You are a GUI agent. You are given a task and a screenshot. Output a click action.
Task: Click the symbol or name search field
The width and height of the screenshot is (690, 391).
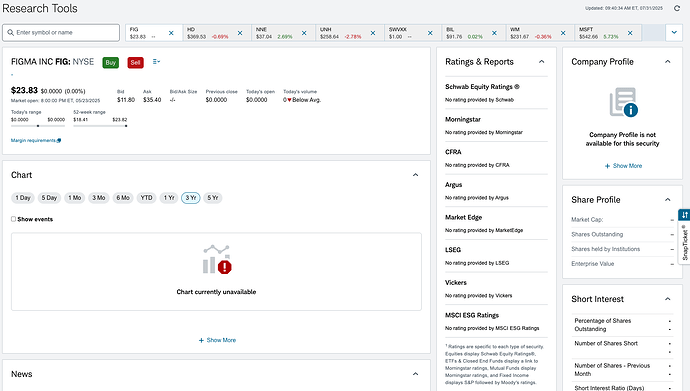pyautogui.click(x=61, y=33)
